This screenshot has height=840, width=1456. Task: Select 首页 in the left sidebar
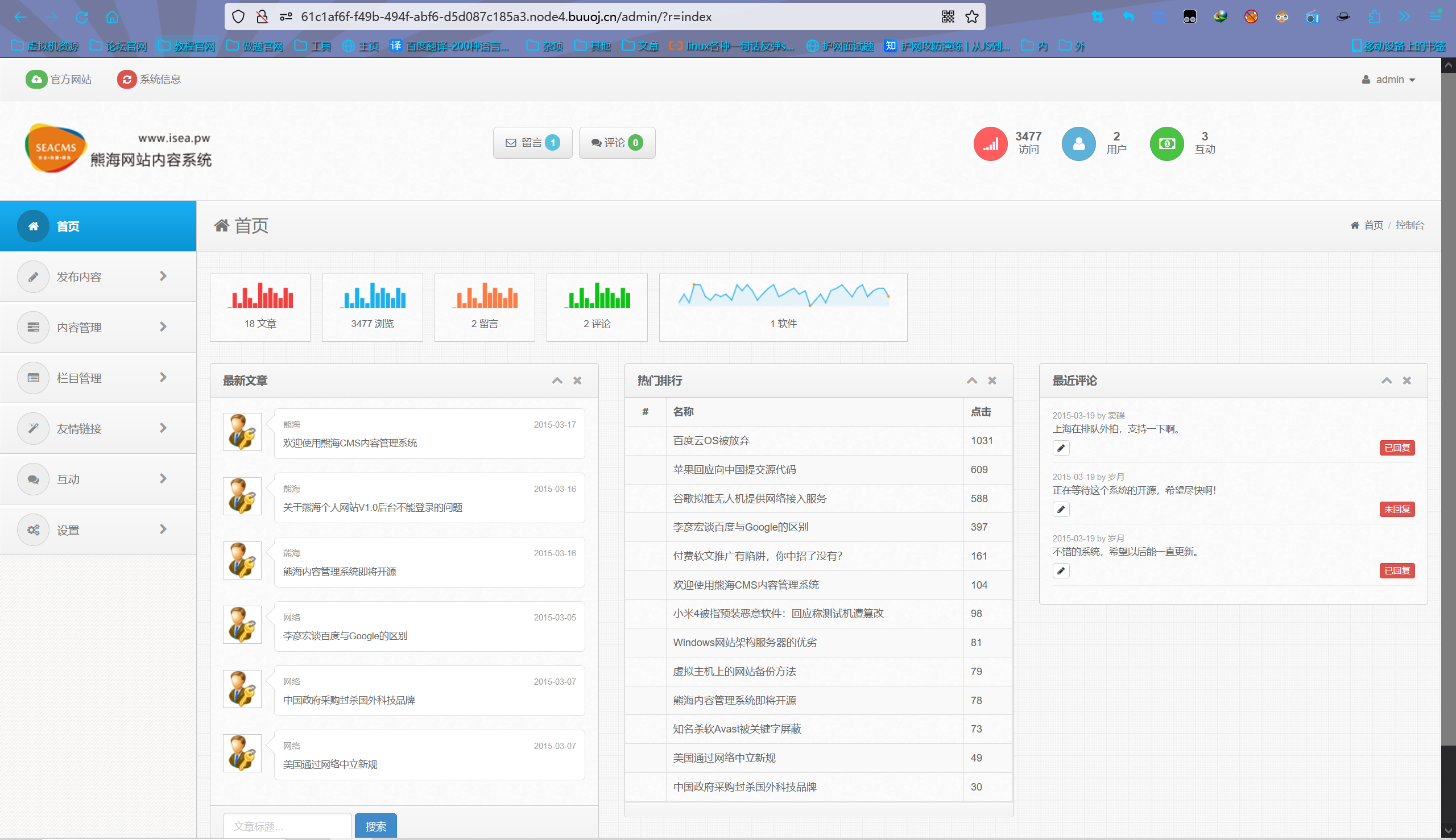[x=68, y=226]
